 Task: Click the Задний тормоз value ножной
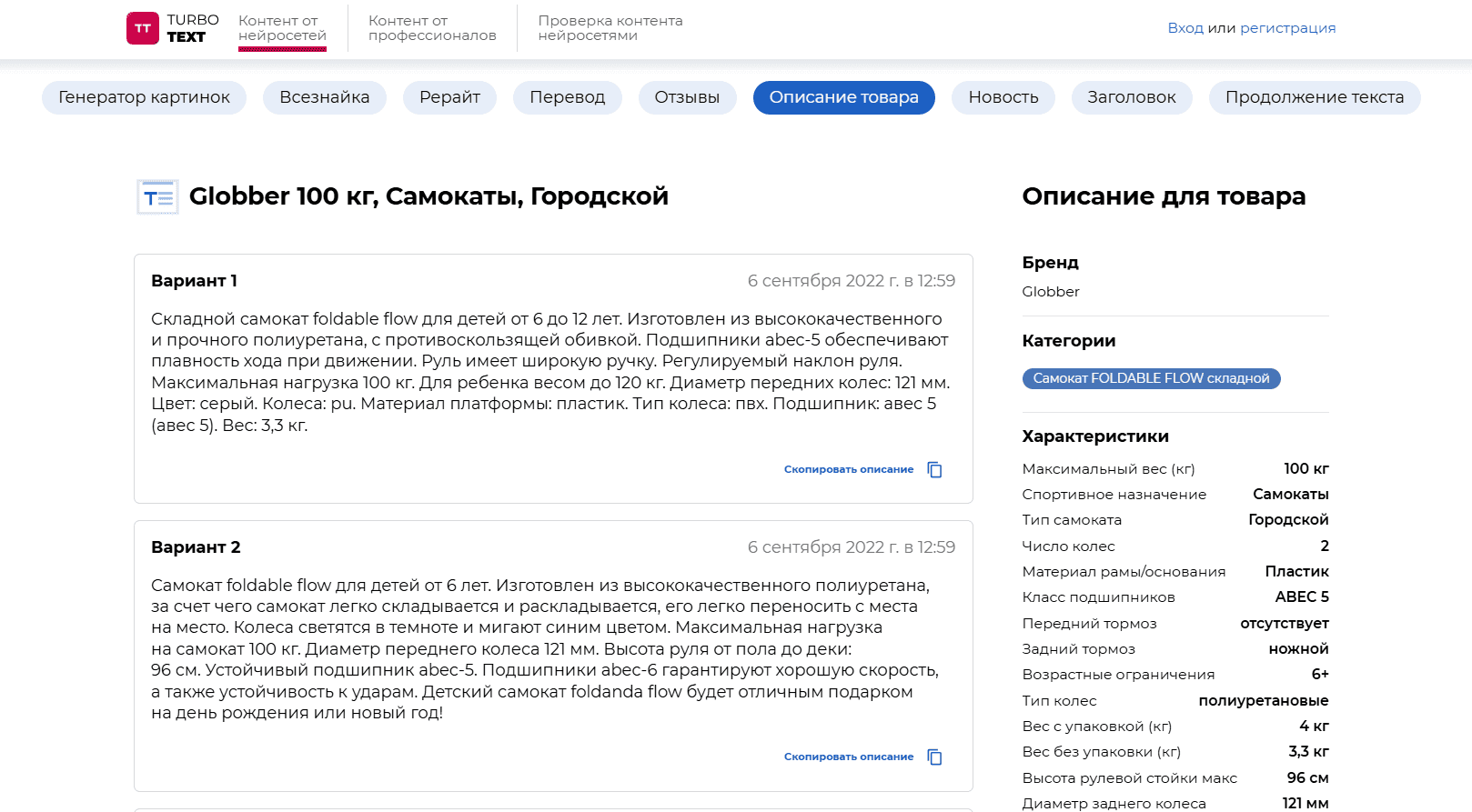(1299, 649)
